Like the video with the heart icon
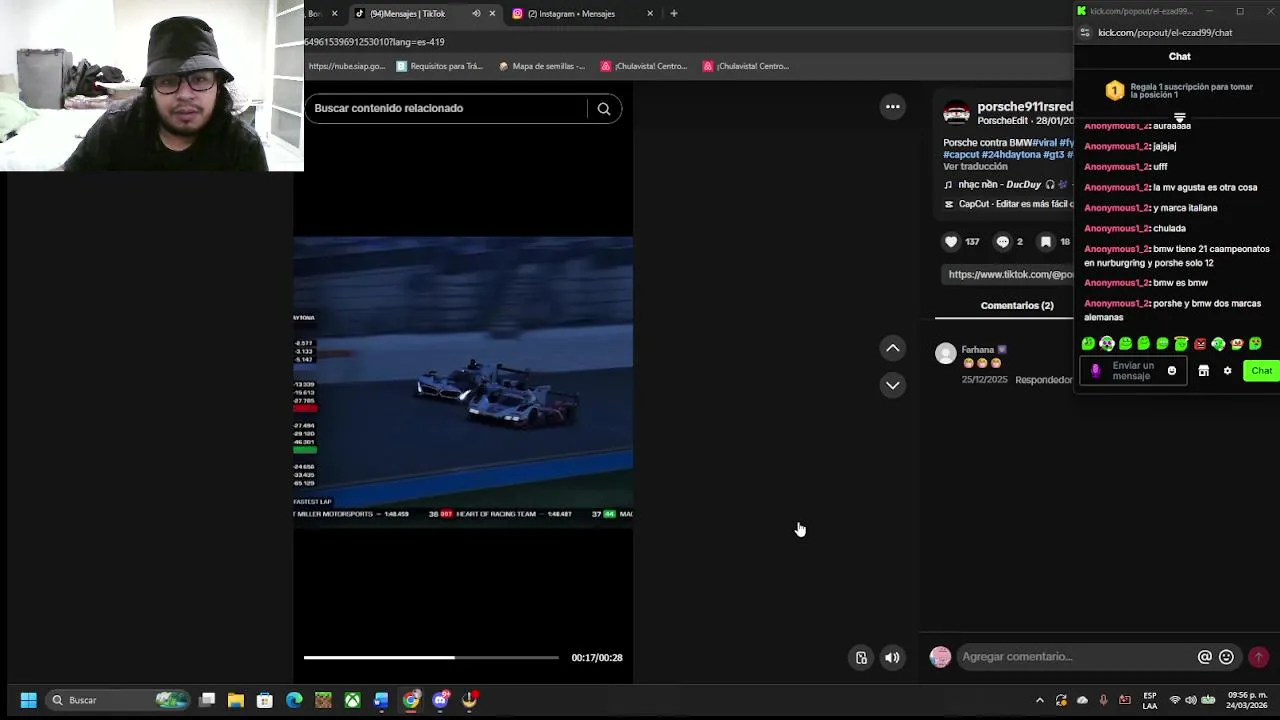Image resolution: width=1280 pixels, height=720 pixels. pyautogui.click(x=951, y=242)
